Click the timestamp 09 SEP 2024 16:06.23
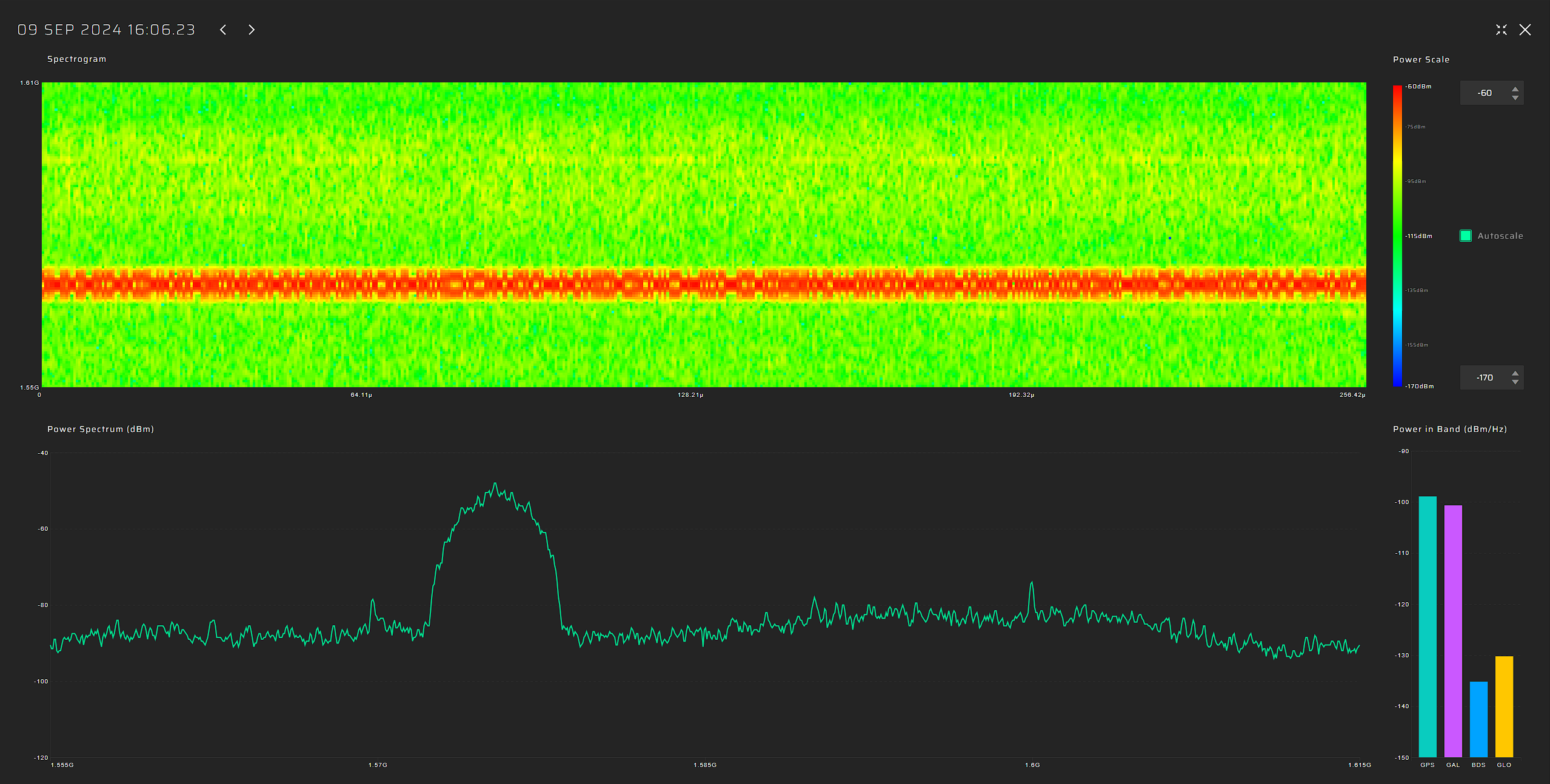1550x784 pixels. [106, 29]
